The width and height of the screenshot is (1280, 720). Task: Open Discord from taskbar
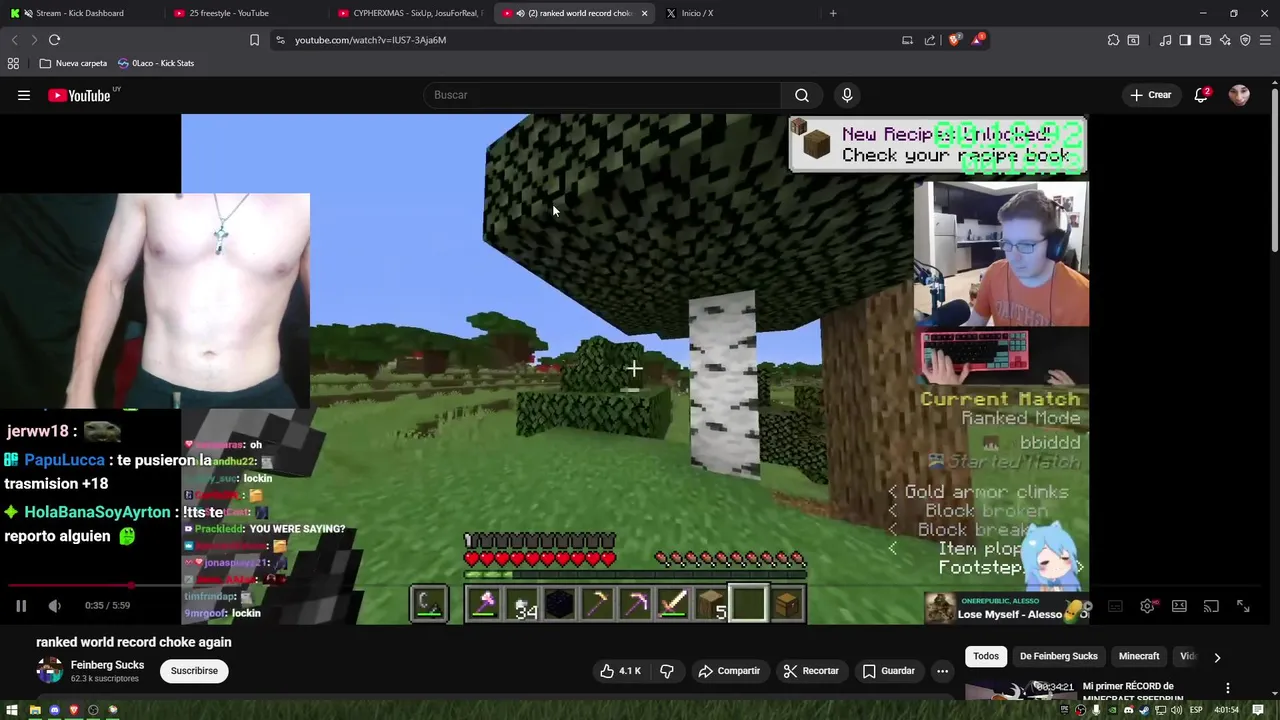coord(54,710)
